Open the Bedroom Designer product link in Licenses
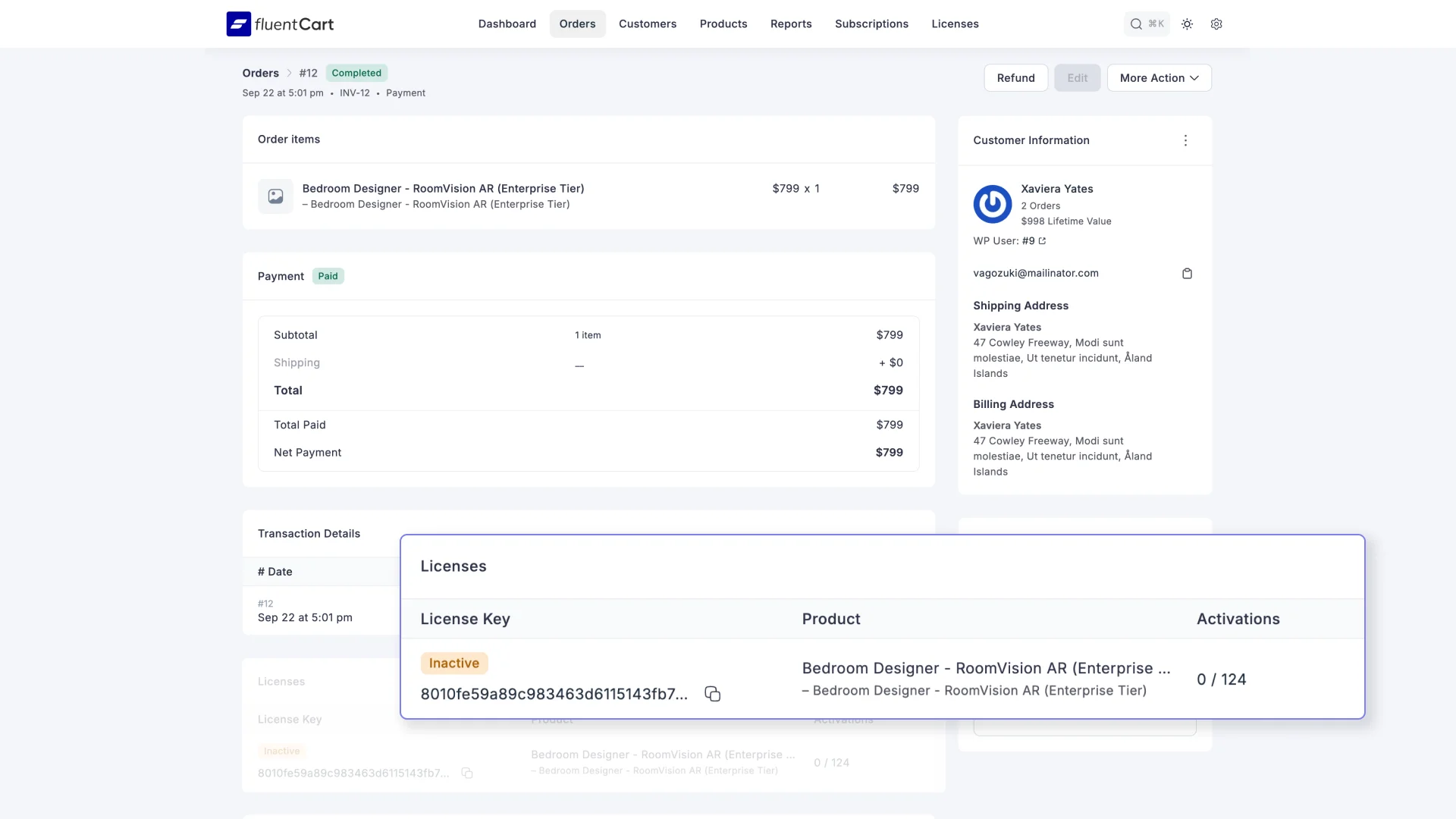Screen dimensions: 1456x819 [x=986, y=669]
